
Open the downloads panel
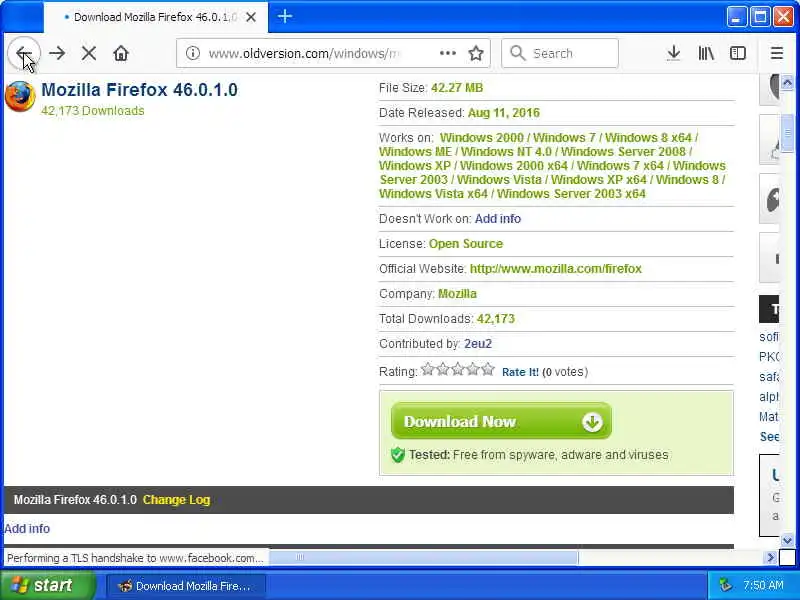click(673, 53)
